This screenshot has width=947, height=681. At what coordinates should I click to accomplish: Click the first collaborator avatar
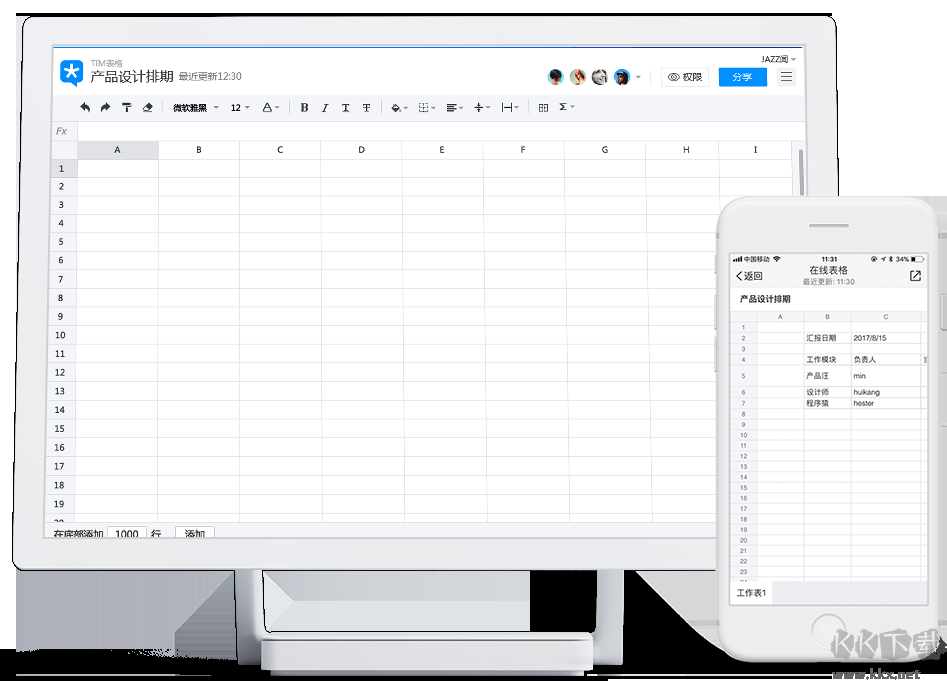[556, 77]
